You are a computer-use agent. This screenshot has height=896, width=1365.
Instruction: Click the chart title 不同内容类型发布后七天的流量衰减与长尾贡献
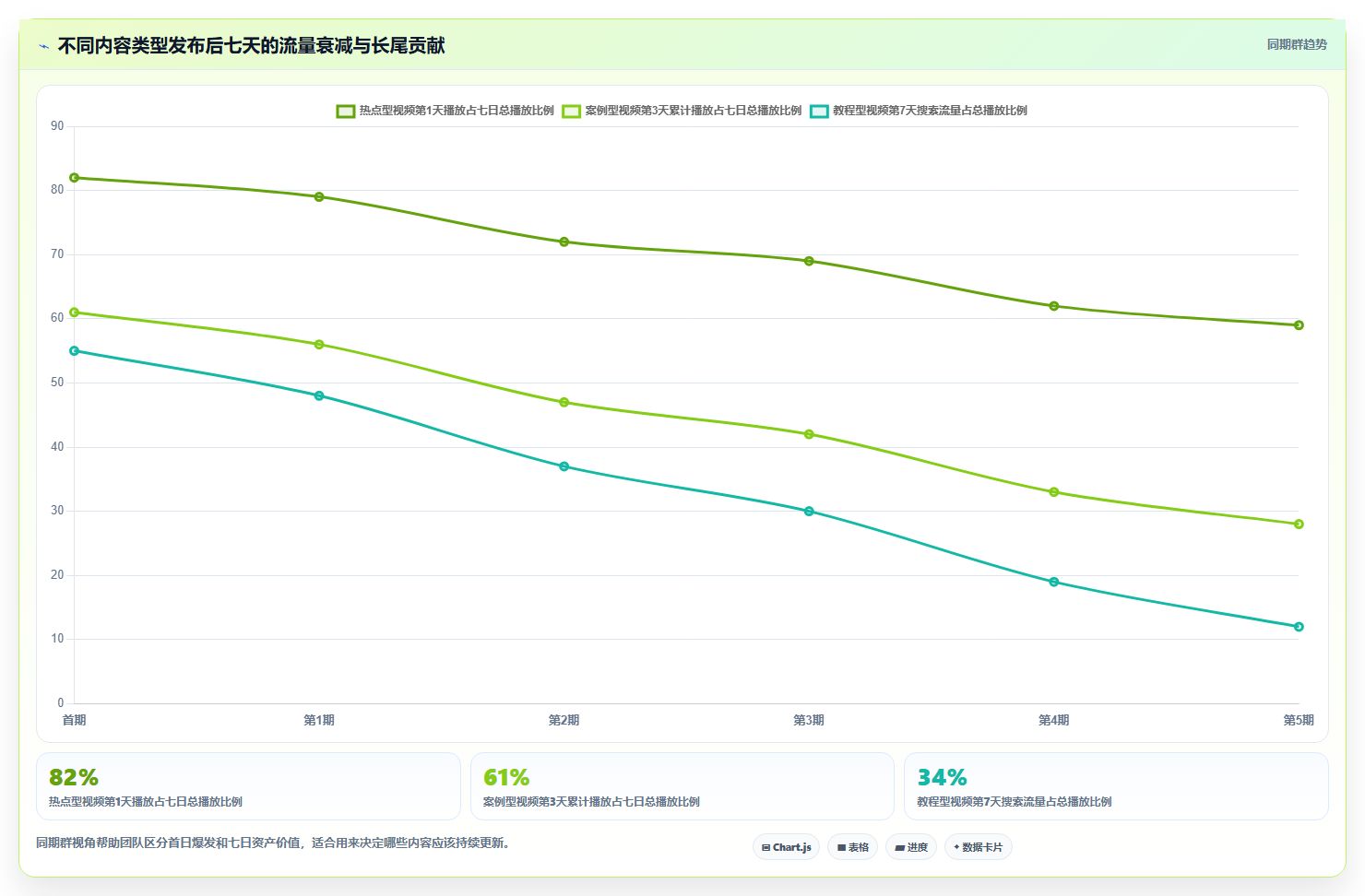252,45
